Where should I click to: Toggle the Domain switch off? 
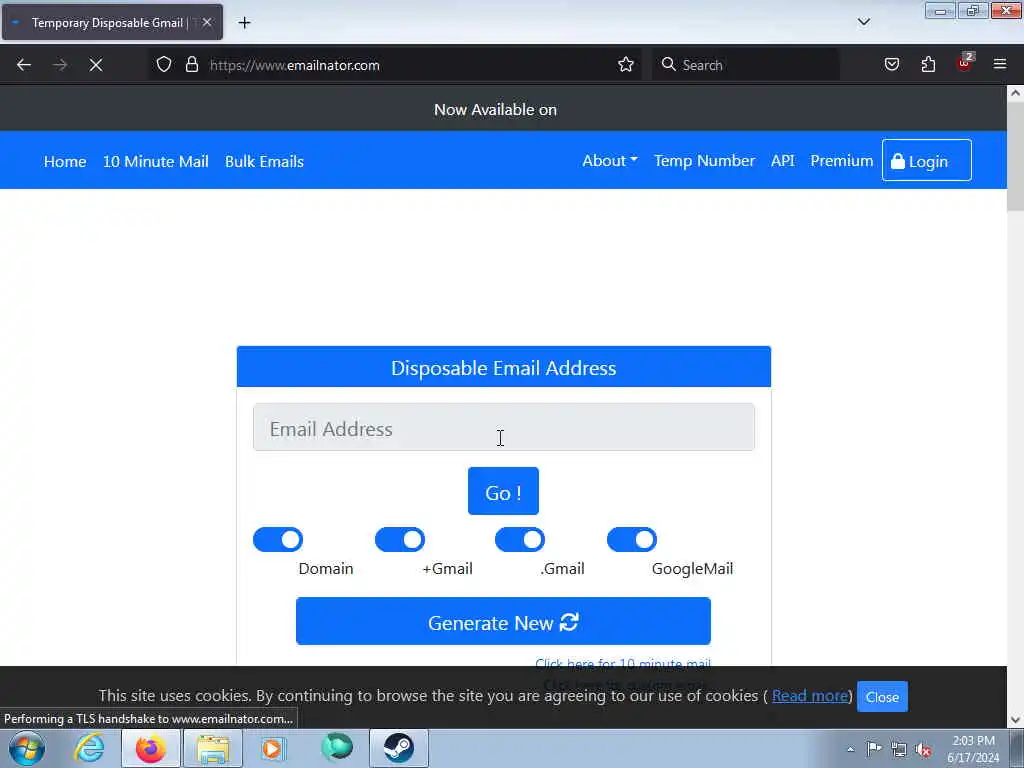pos(278,539)
